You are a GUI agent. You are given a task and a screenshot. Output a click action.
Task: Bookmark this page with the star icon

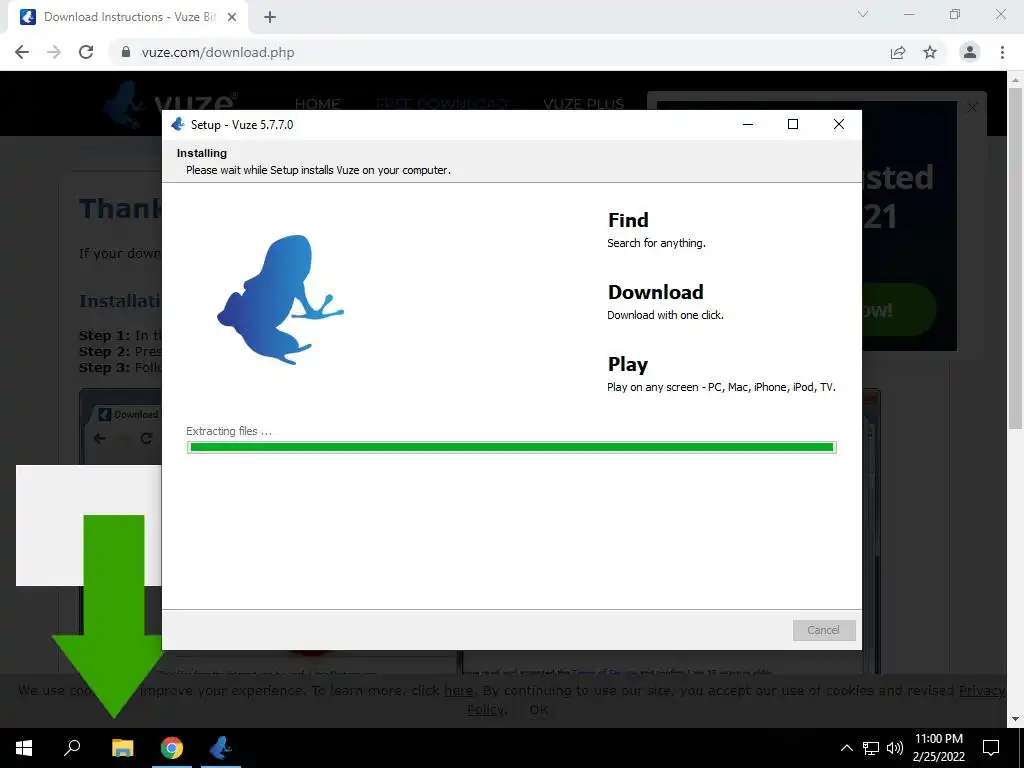point(930,52)
